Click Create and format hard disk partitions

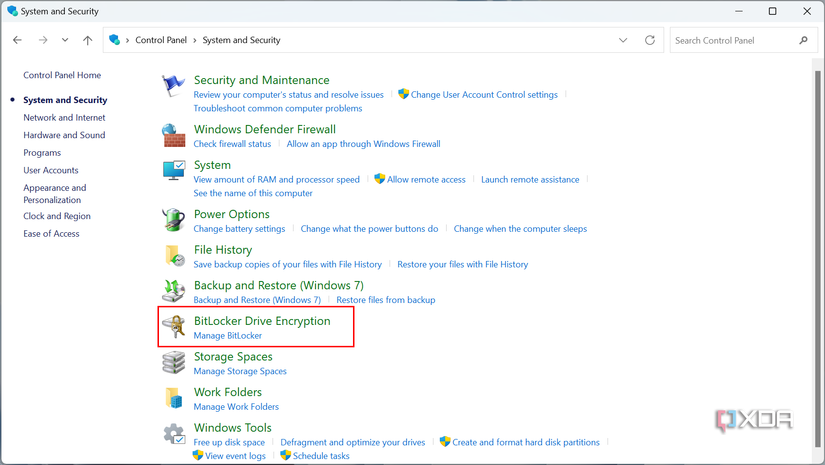coord(526,442)
